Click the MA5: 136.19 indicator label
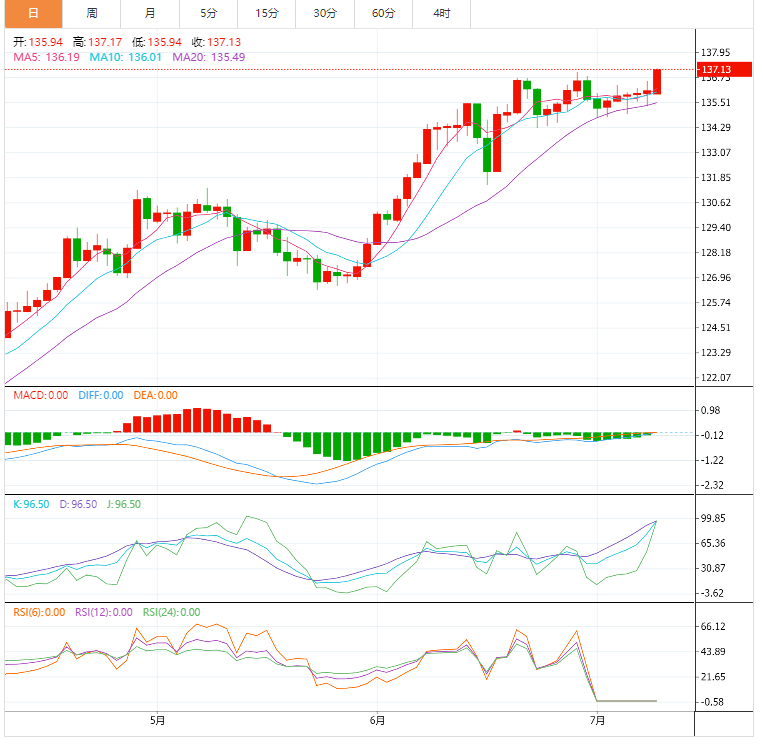This screenshot has width=763, height=746. click(46, 58)
